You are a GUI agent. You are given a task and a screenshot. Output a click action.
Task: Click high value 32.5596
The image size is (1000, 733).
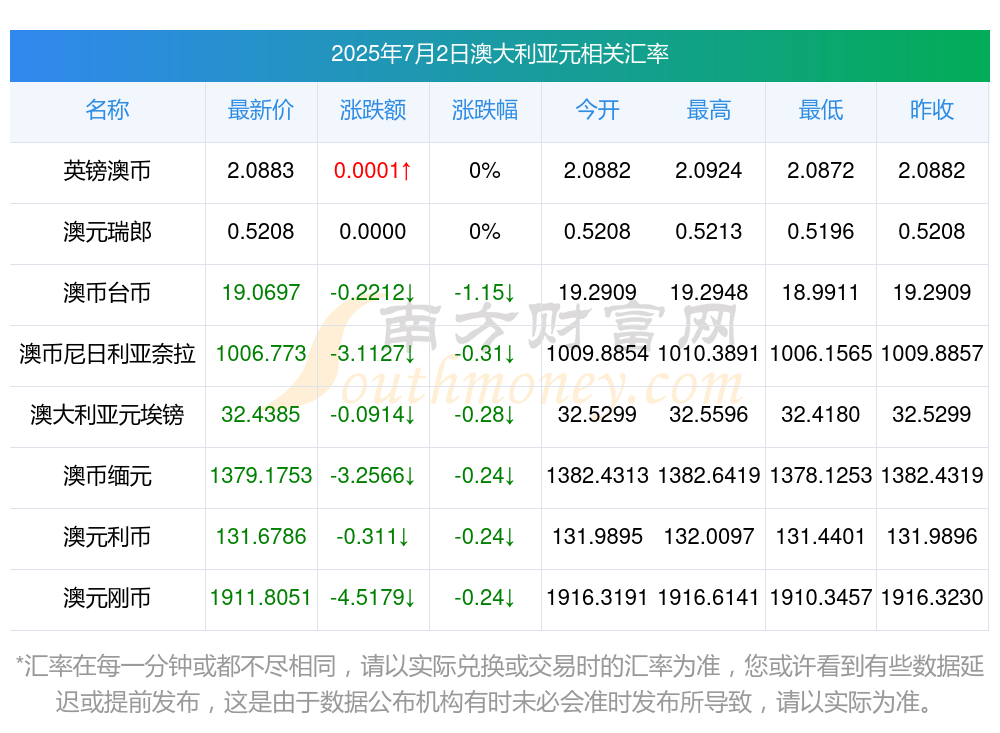tap(709, 415)
